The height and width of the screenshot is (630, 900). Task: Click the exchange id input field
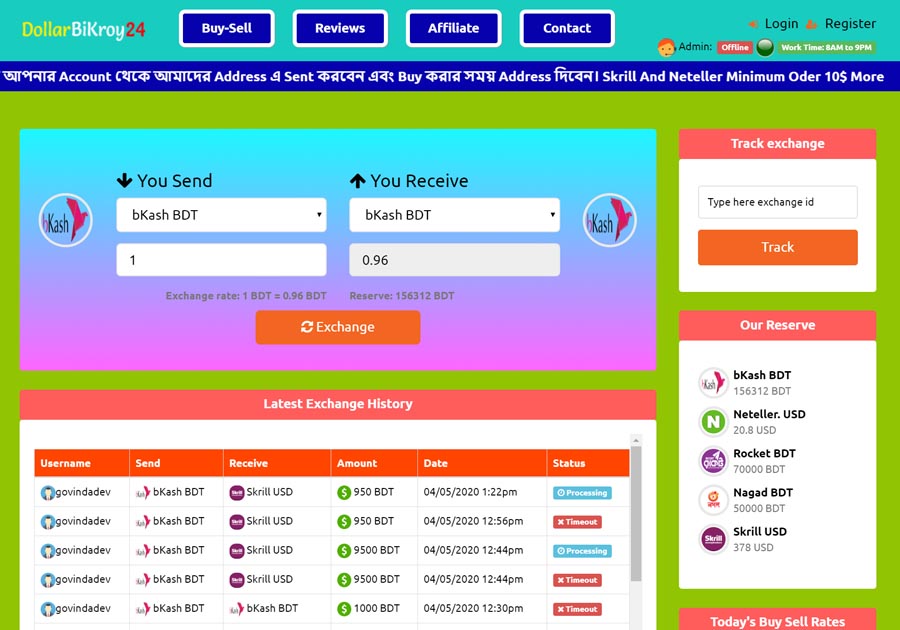pyautogui.click(x=777, y=202)
